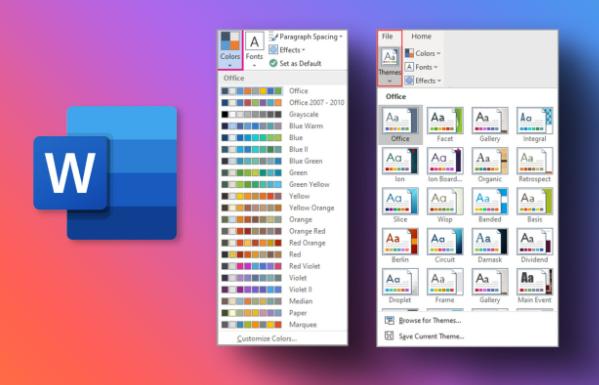The width and height of the screenshot is (599, 385).
Task: Open the Themes dropdown button
Action: point(390,64)
